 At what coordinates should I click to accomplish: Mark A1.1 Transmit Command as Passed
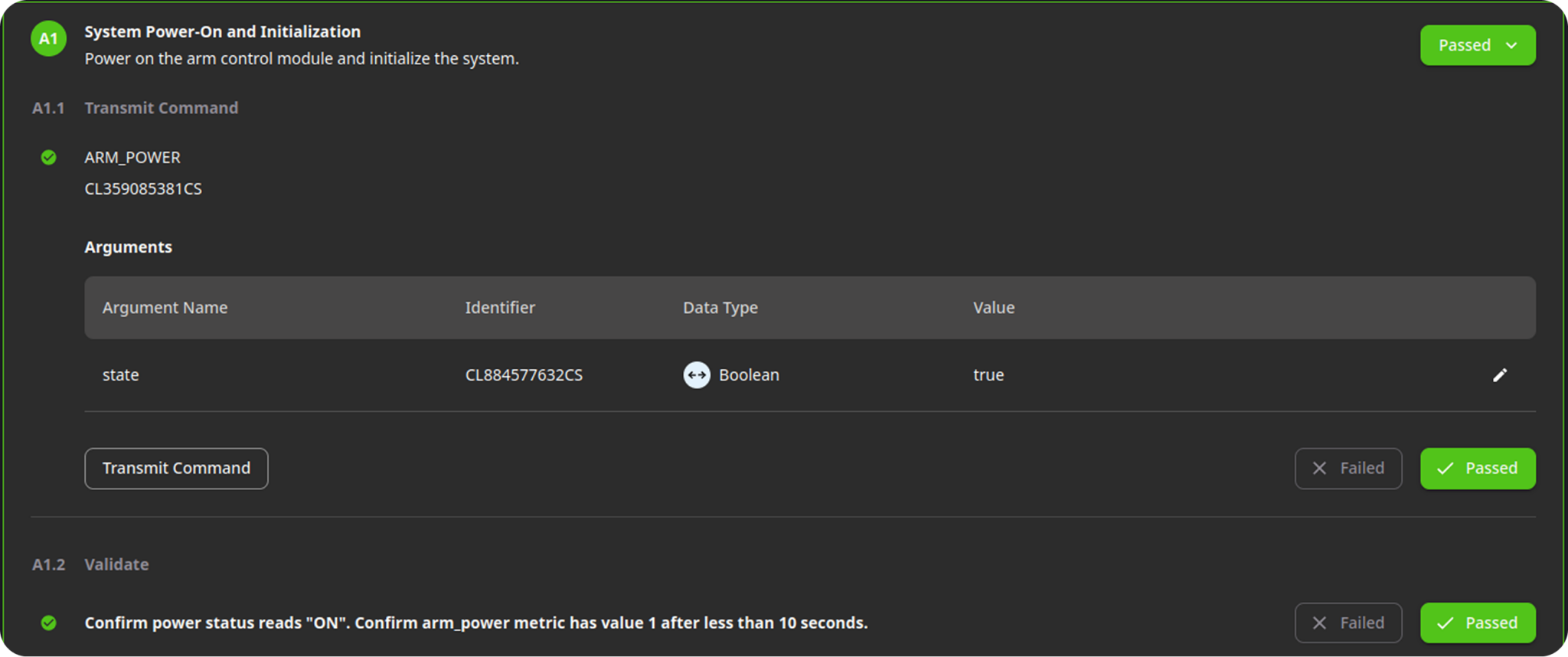tap(1478, 469)
